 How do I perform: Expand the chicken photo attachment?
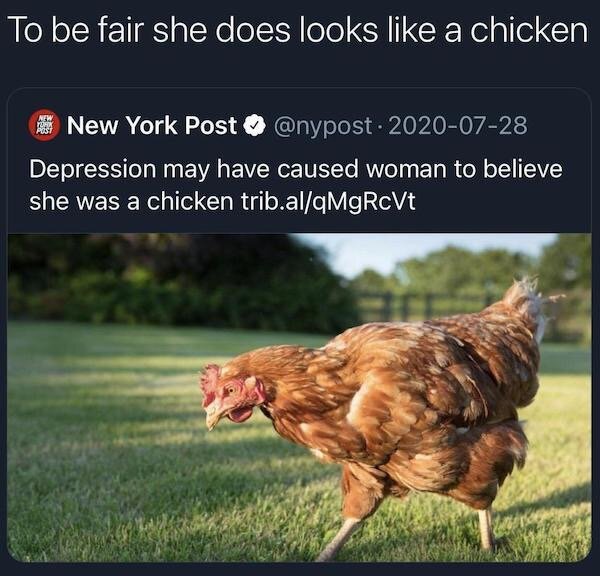(300, 397)
